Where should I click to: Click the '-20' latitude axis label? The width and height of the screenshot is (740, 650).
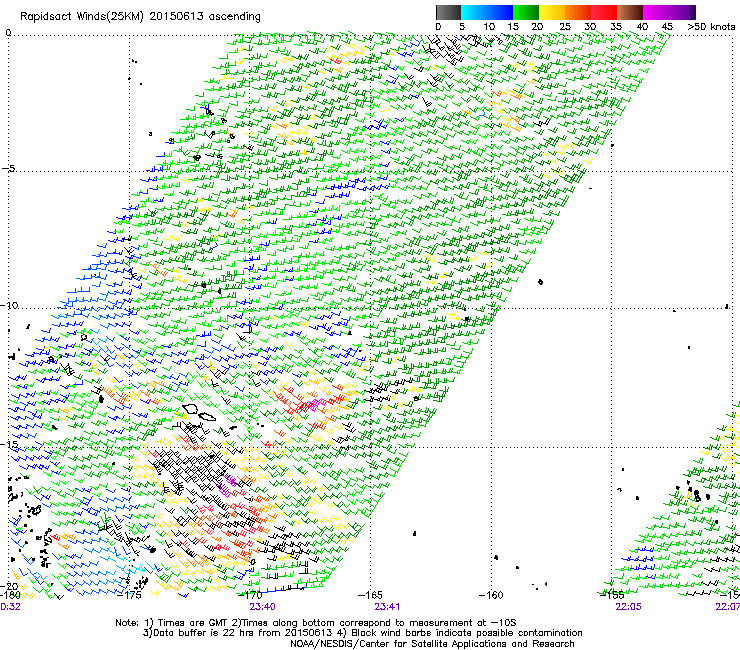point(9,587)
